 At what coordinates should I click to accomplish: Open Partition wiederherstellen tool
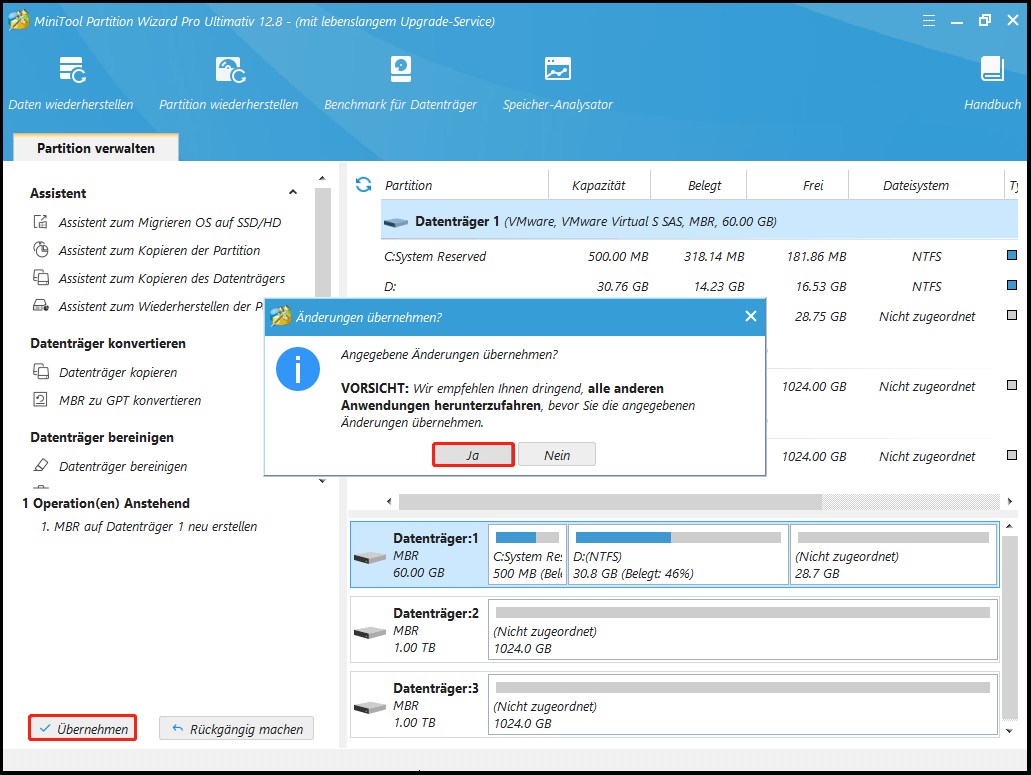(229, 83)
